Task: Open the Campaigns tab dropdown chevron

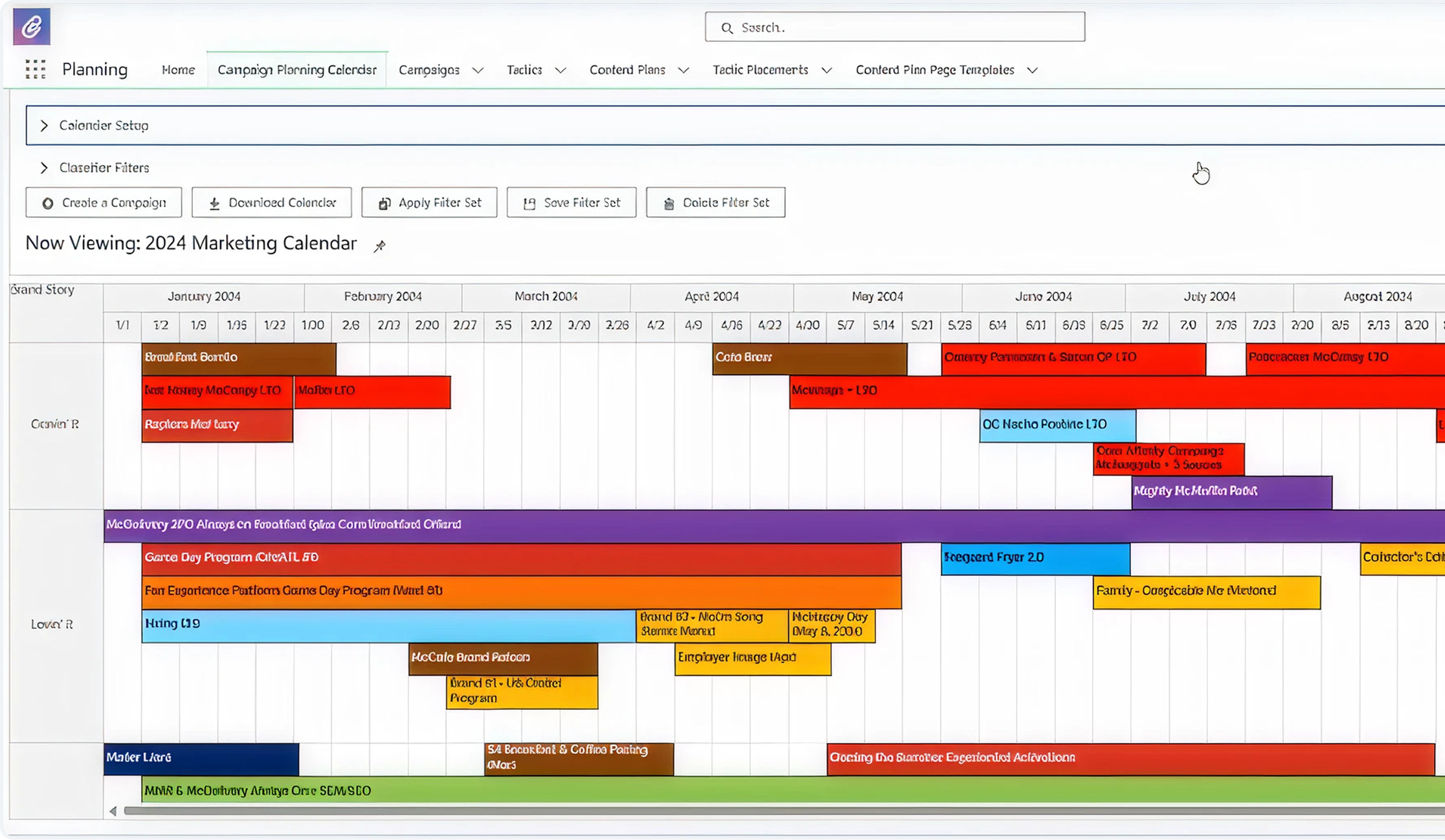Action: [x=478, y=70]
